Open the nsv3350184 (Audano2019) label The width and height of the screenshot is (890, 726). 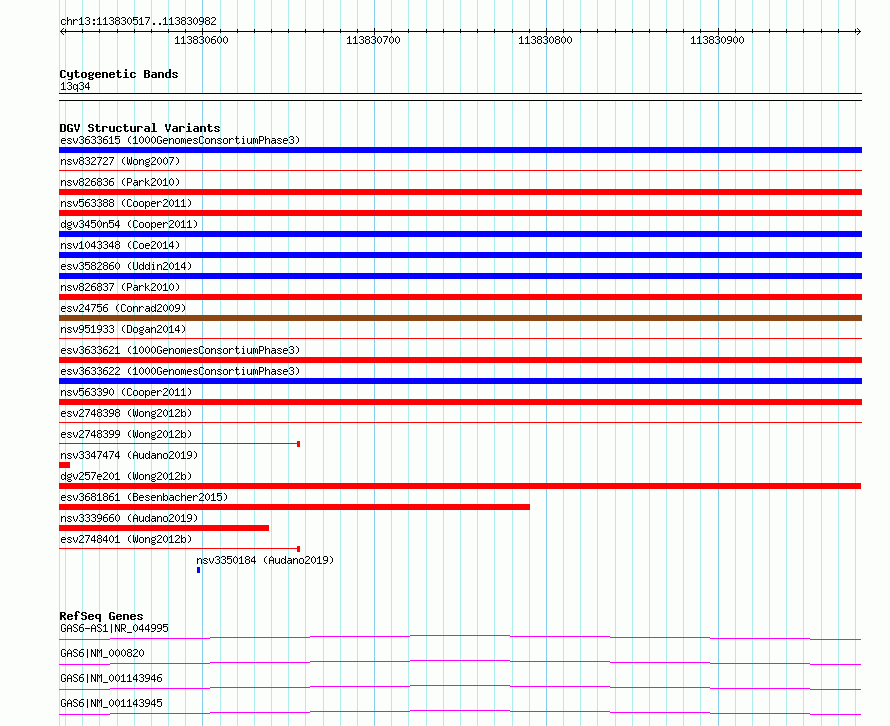coord(265,560)
